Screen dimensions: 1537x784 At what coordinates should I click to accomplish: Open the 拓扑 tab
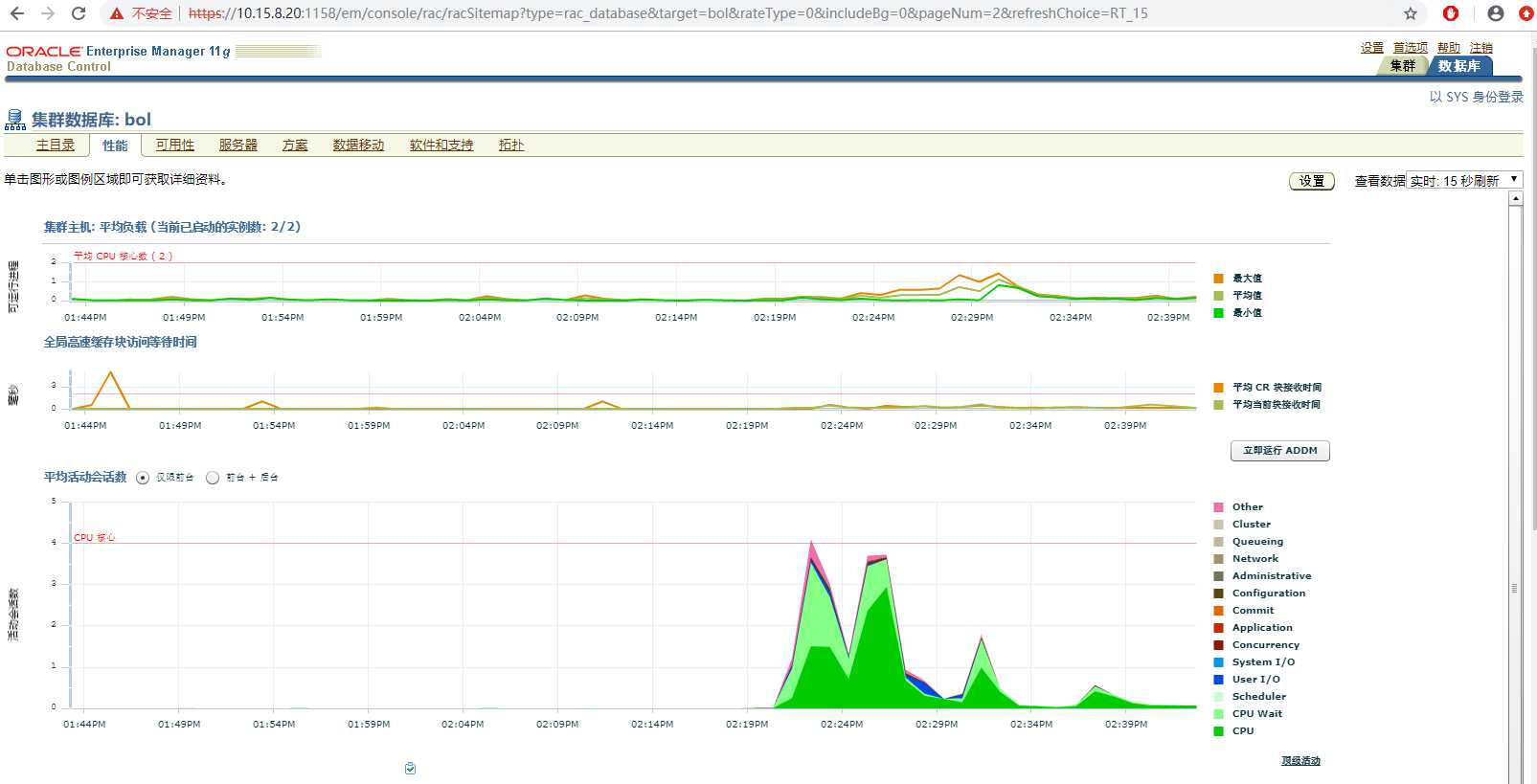coord(511,145)
